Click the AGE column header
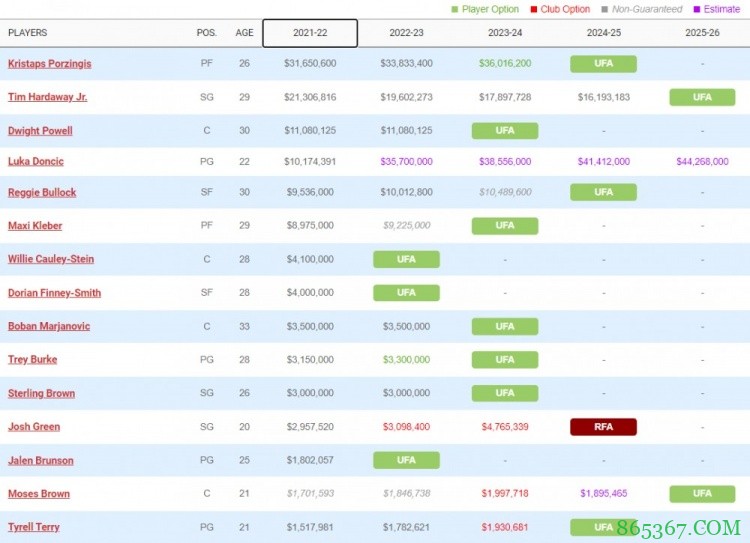This screenshot has width=750, height=543. point(244,33)
